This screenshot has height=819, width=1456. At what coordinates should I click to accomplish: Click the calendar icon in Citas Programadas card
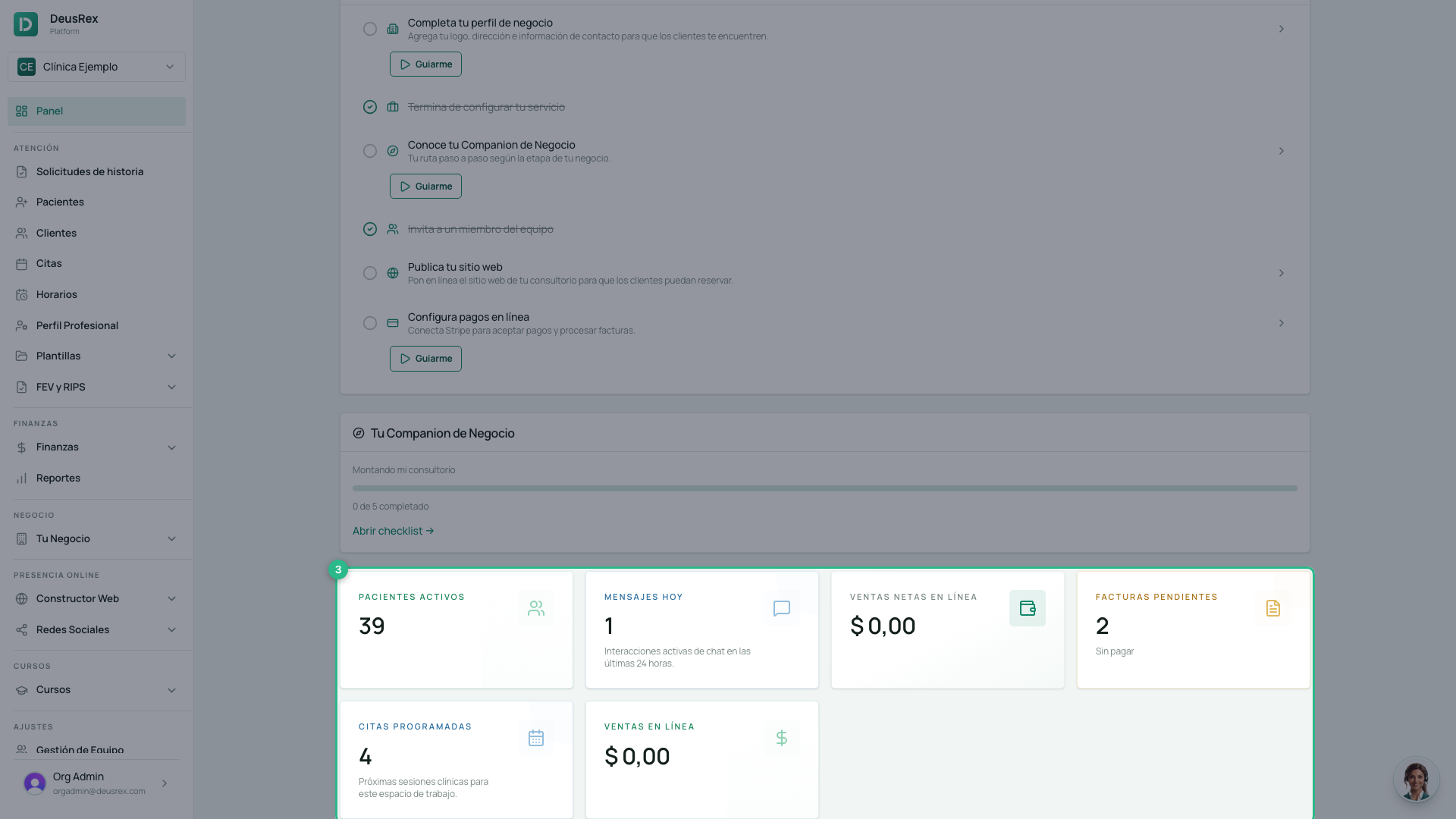[x=536, y=738]
